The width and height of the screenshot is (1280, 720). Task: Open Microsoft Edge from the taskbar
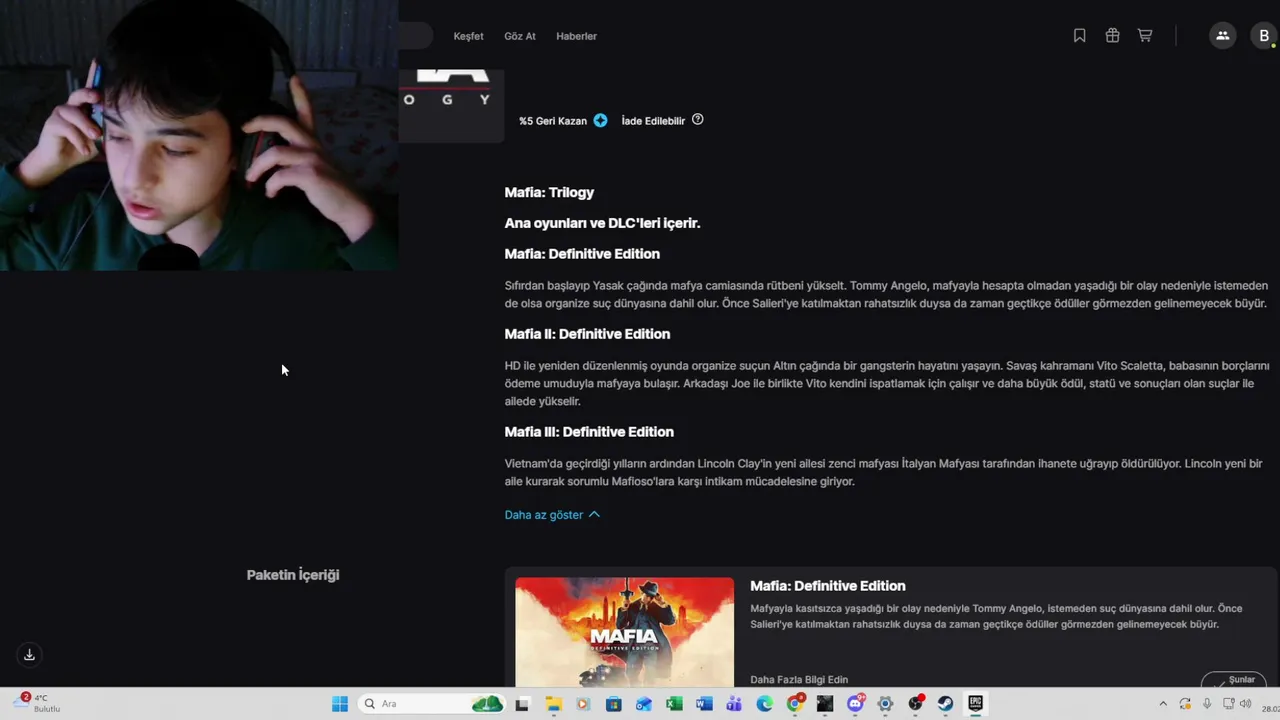[x=764, y=704]
